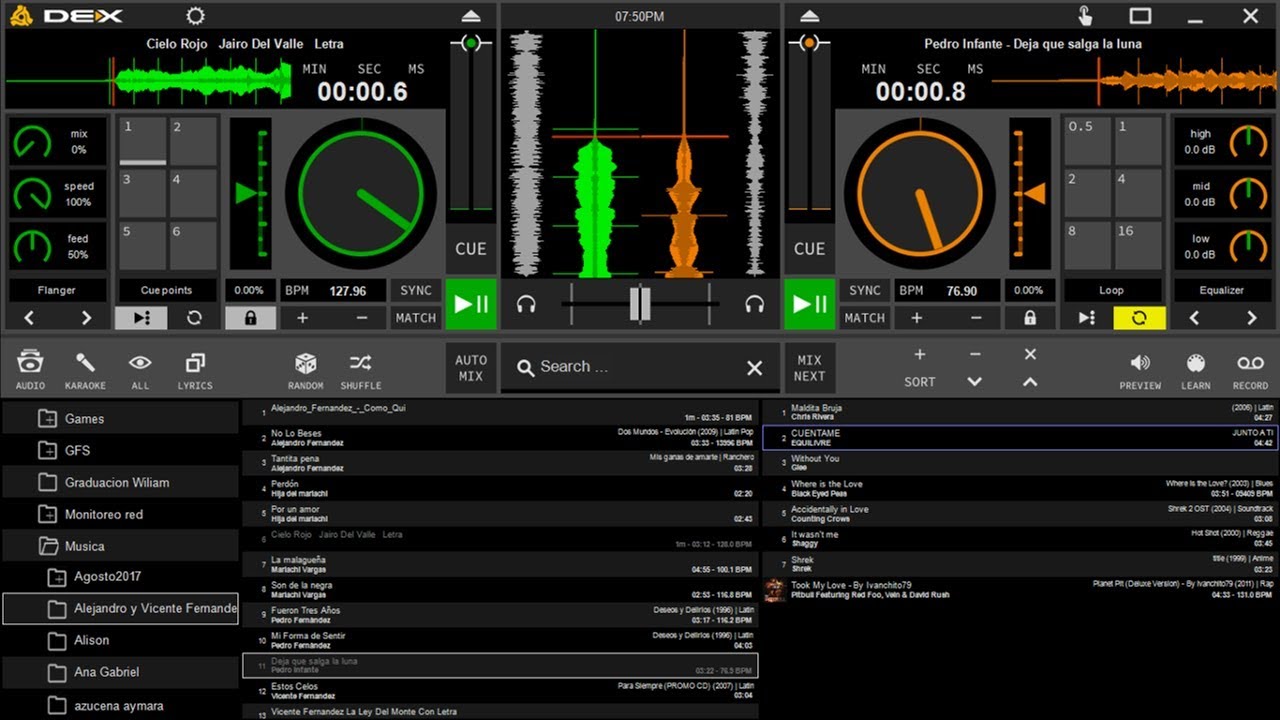This screenshot has height=720, width=1280.
Task: Click the Search input field
Action: (x=640, y=368)
